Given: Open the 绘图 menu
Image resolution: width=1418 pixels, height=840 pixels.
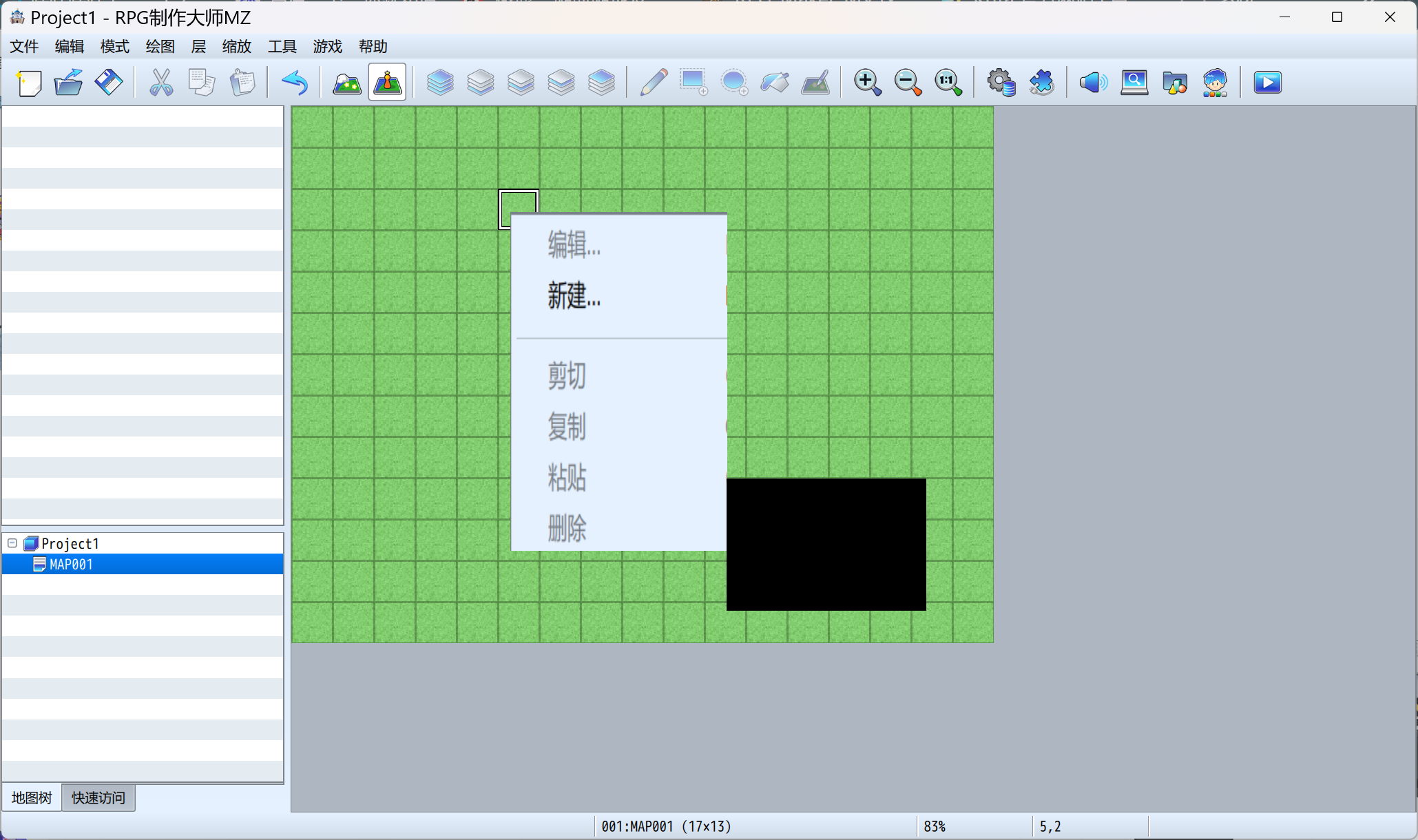Looking at the screenshot, I should coord(160,46).
